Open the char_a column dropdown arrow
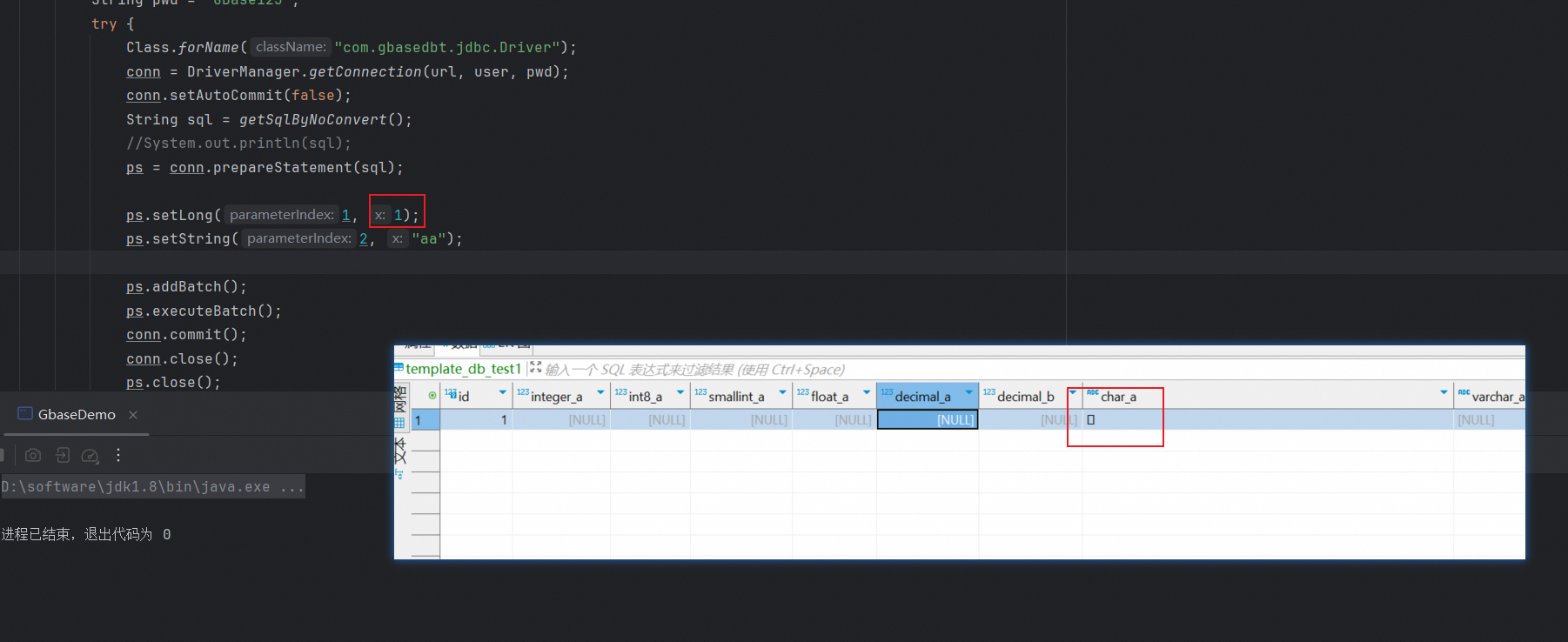 1444,393
